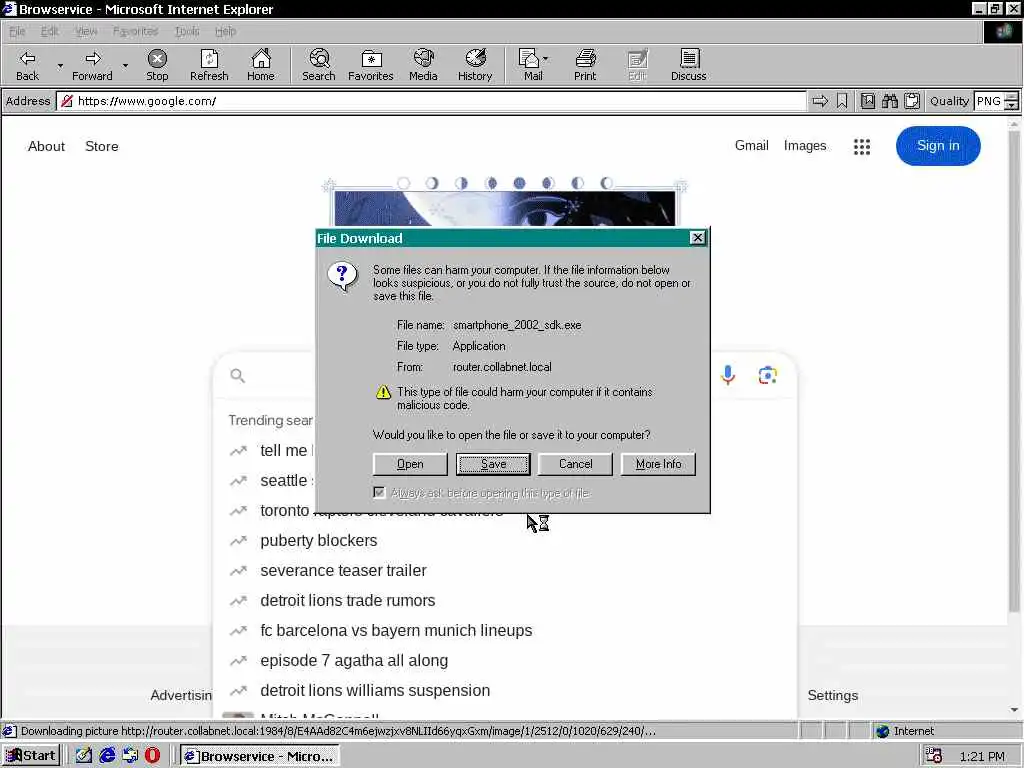Click the vertical page scrollbar

(1014, 372)
